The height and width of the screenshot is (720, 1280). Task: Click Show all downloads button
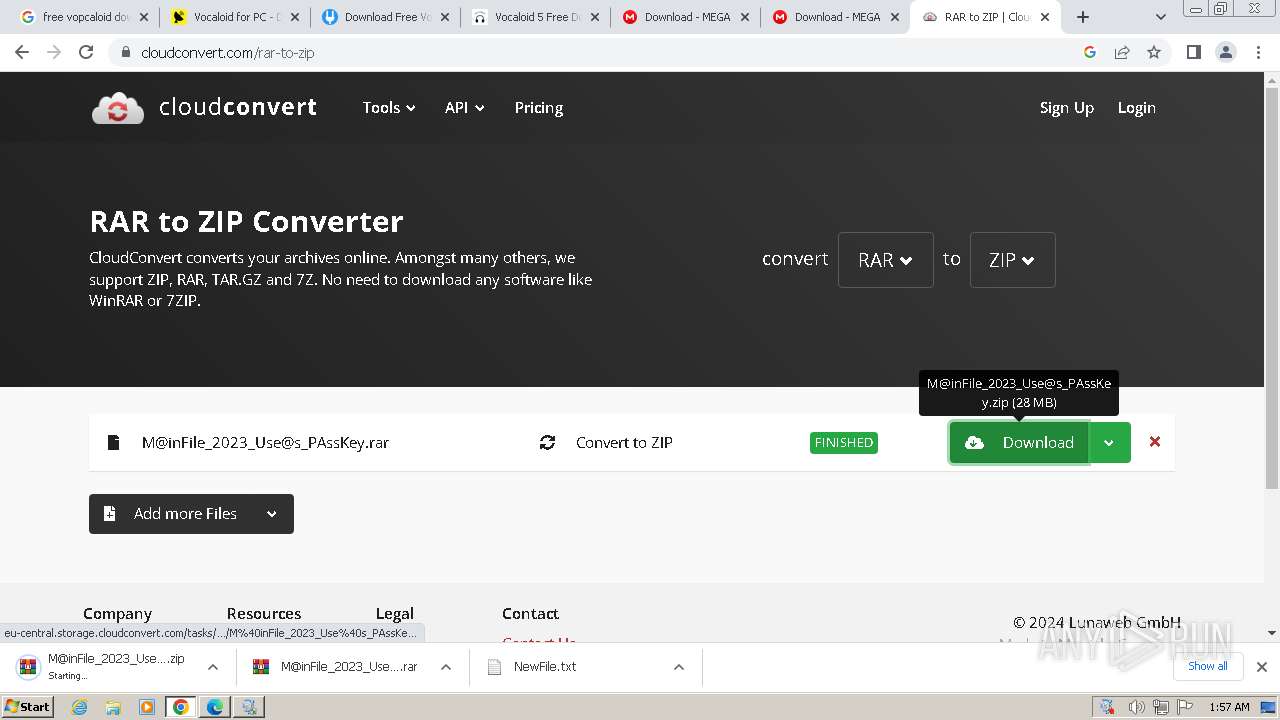pyautogui.click(x=1207, y=666)
